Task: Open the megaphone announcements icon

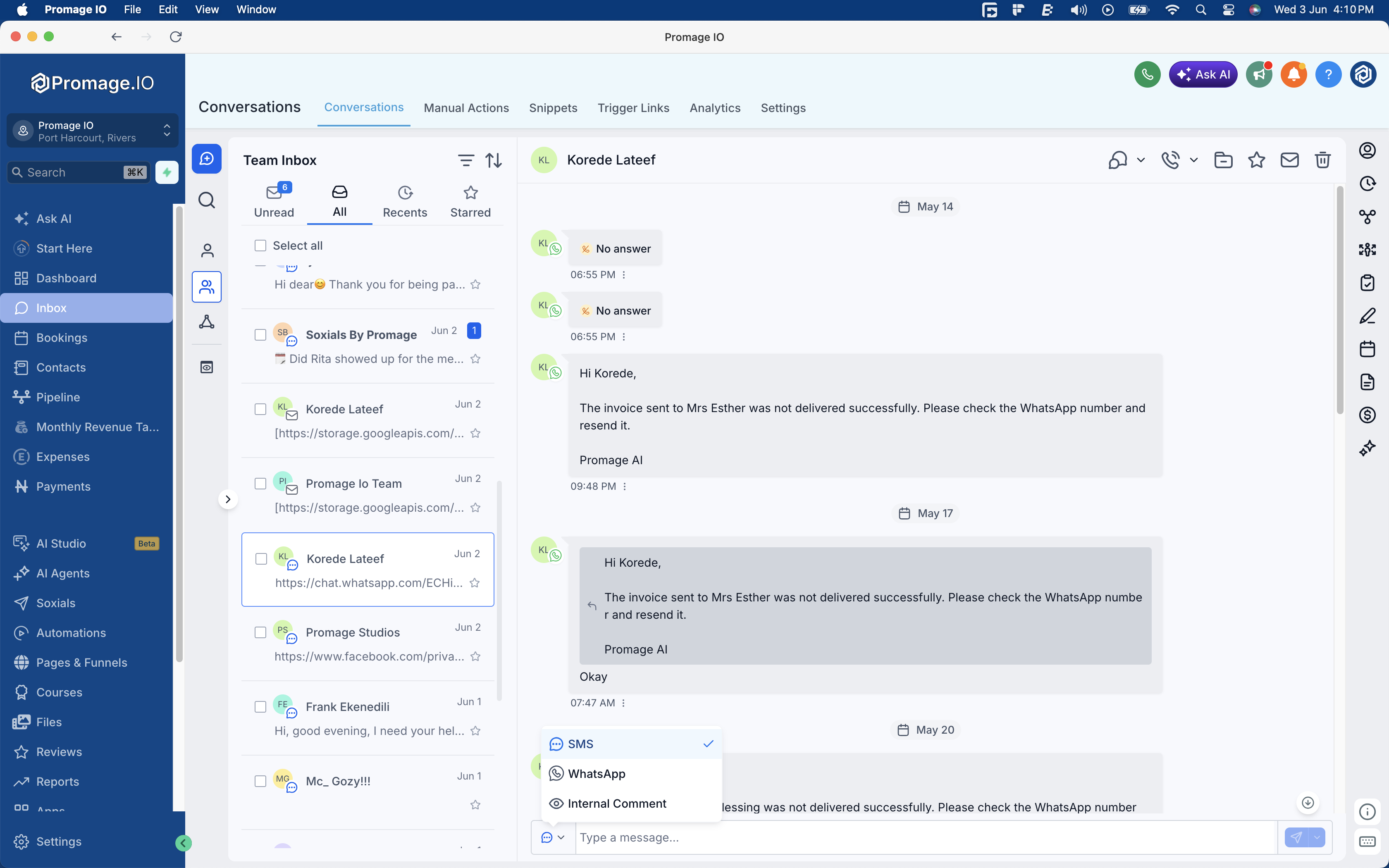Action: tap(1259, 75)
